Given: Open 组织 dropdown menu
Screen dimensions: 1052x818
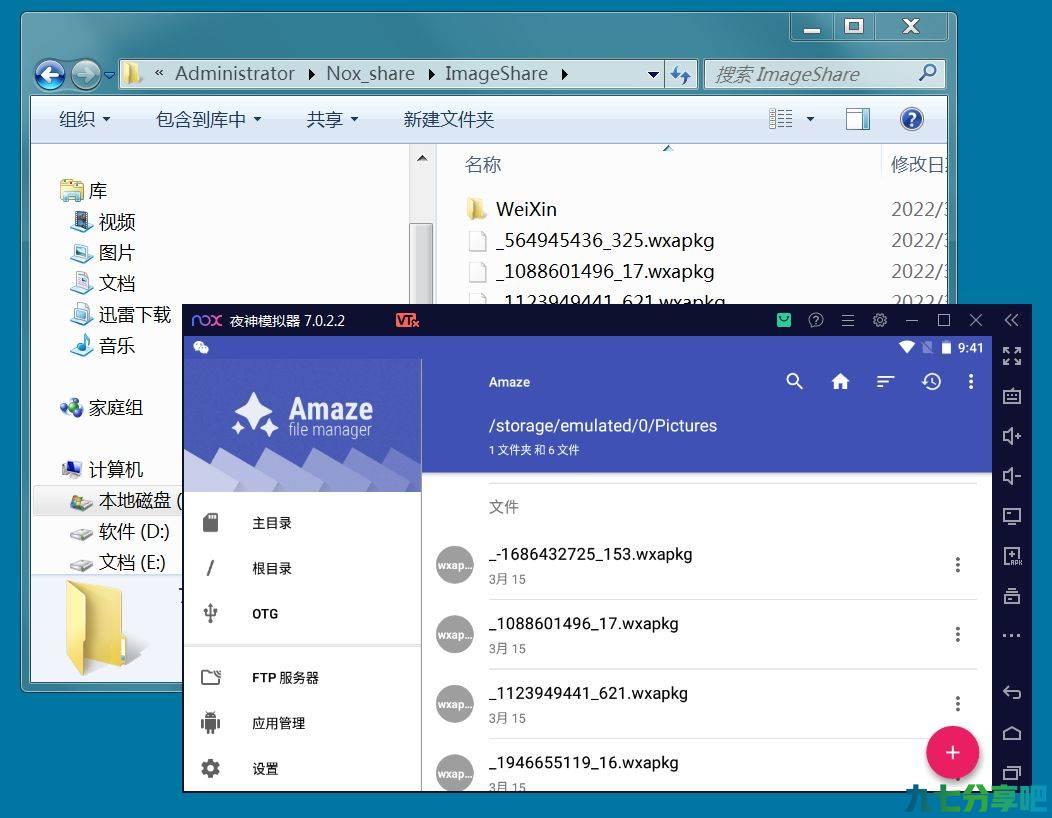Looking at the screenshot, I should click(x=85, y=119).
